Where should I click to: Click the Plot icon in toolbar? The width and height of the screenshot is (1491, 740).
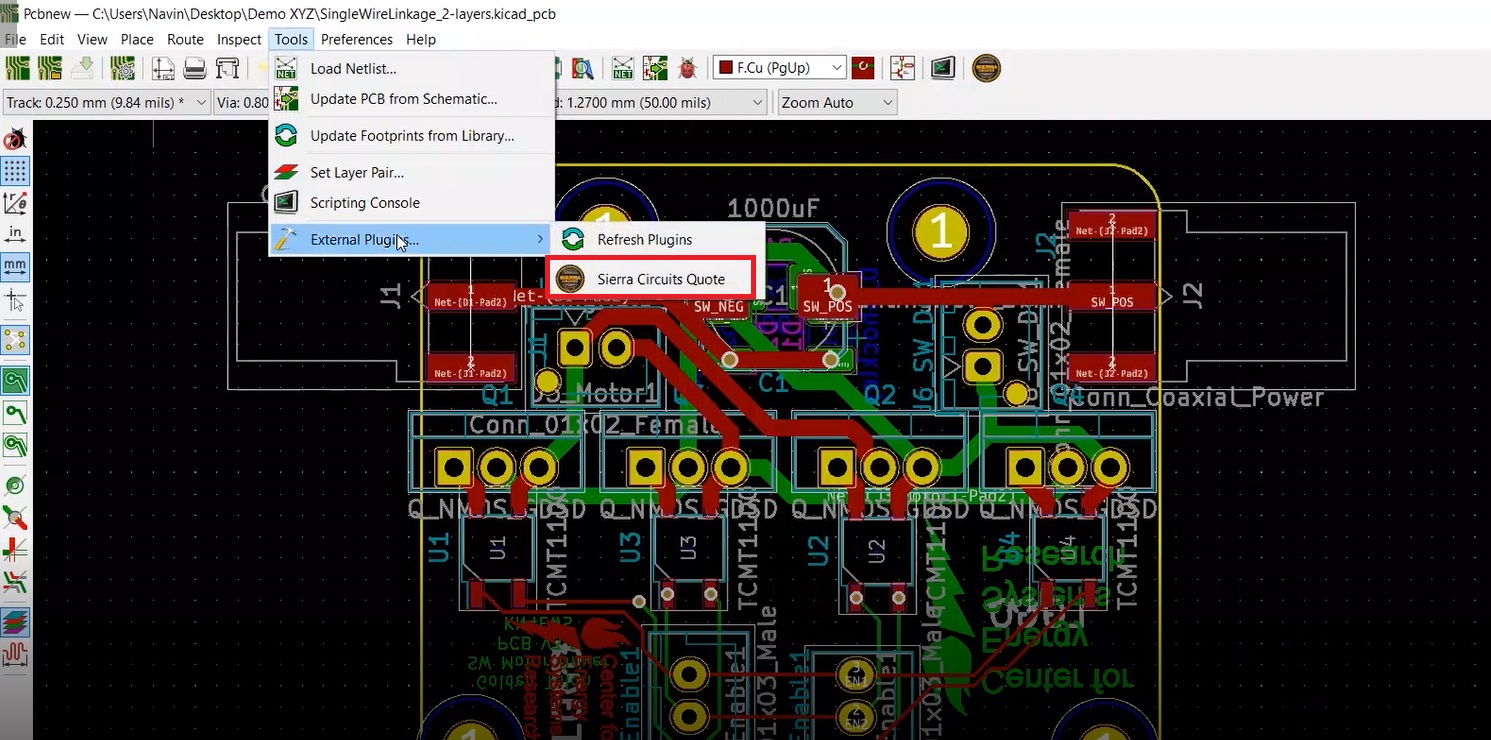coord(228,68)
